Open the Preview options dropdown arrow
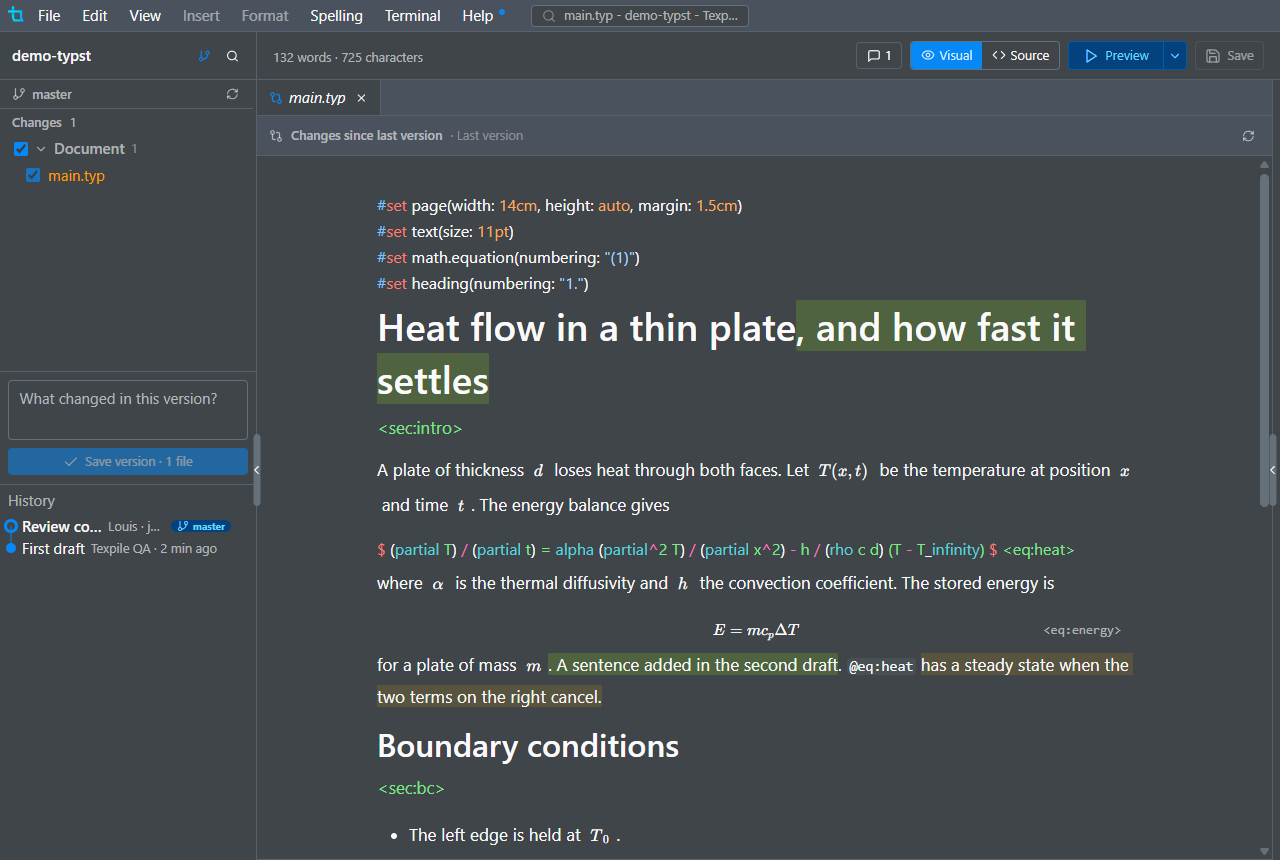Image resolution: width=1280 pixels, height=860 pixels. 1174,56
